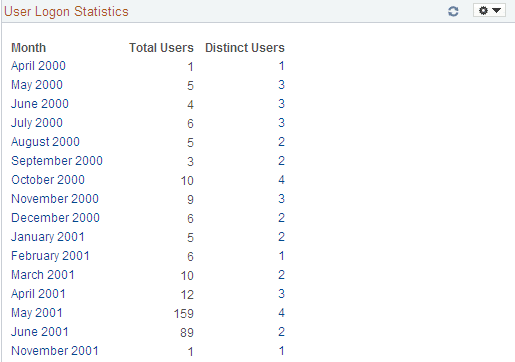Click distinct users 1 for February 2001
Screen dimensions: 515x362
[x=282, y=256]
